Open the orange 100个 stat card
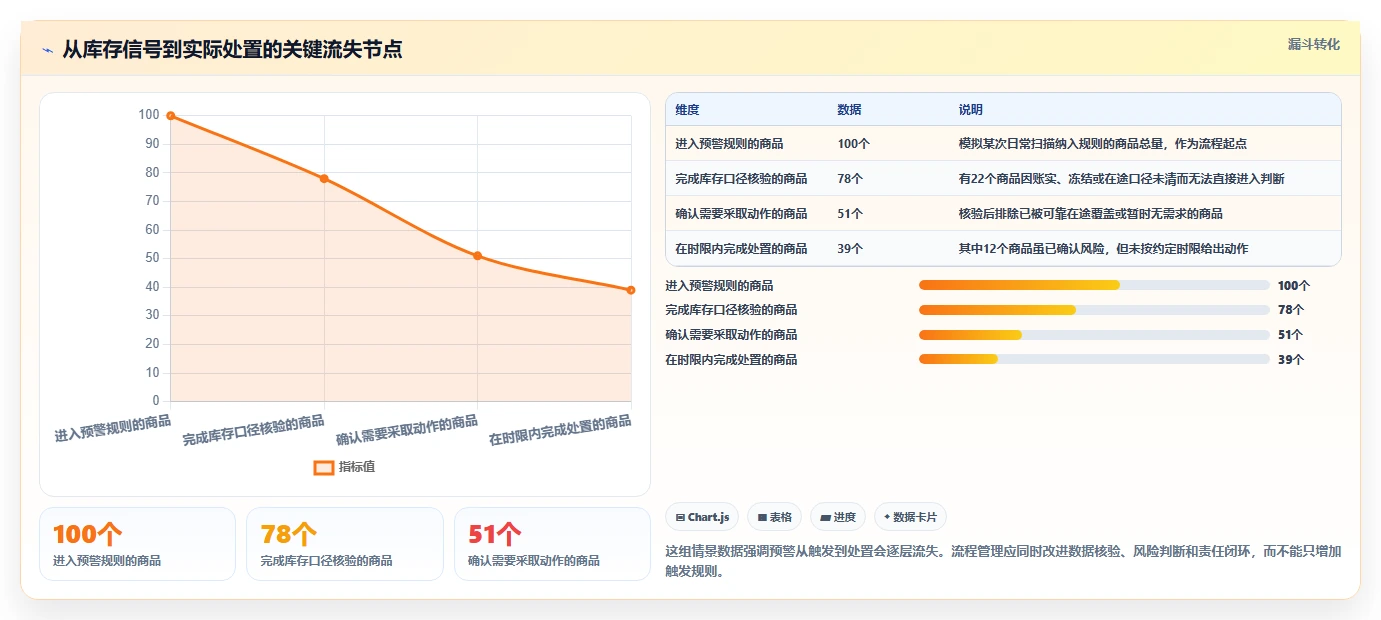This screenshot has width=1381, height=620. click(137, 544)
